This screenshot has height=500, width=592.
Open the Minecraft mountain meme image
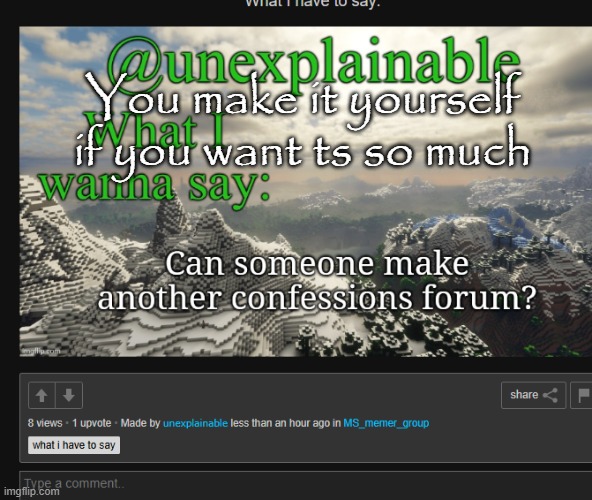(305, 191)
